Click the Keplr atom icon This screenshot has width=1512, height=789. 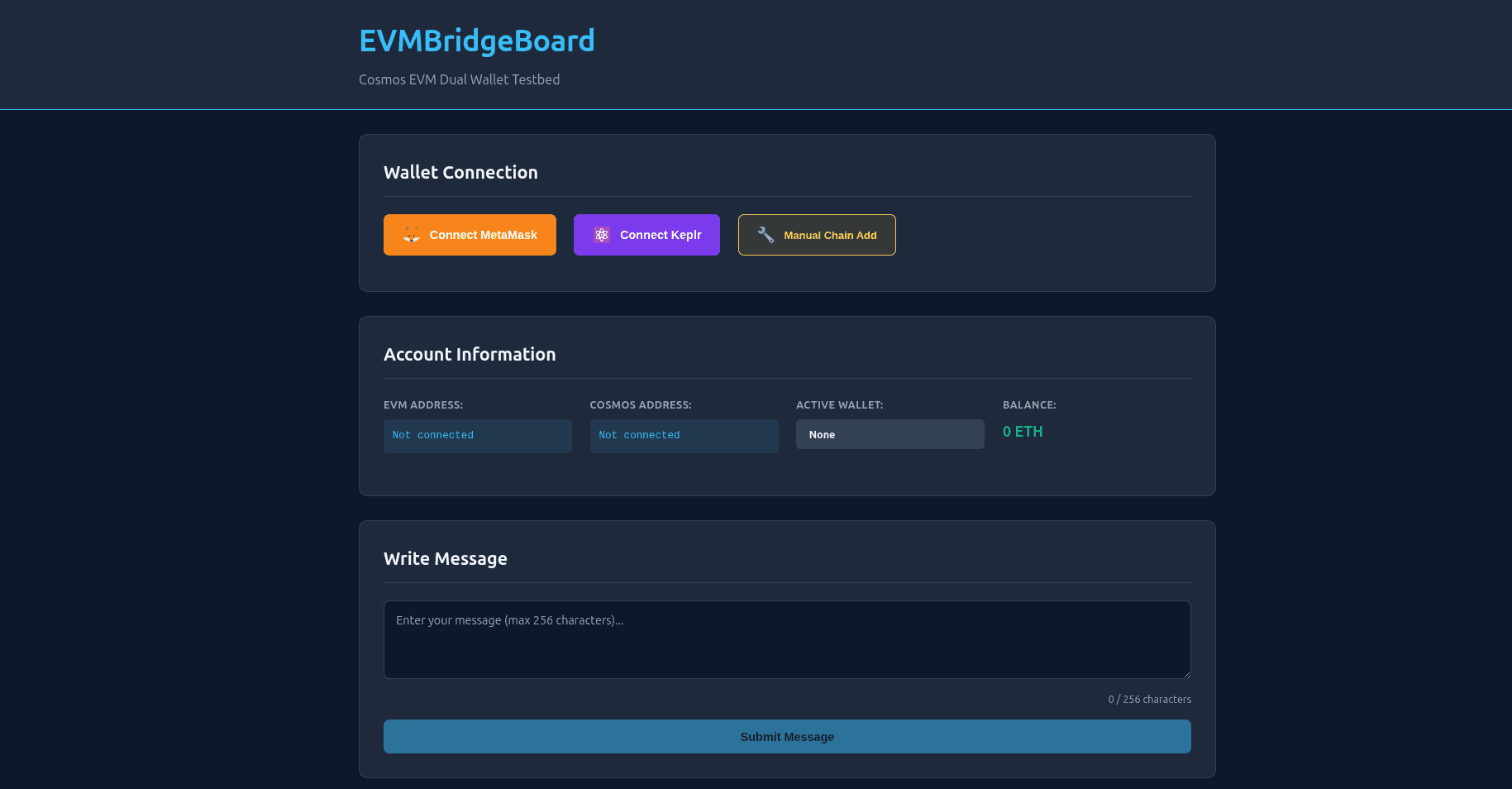pos(602,235)
